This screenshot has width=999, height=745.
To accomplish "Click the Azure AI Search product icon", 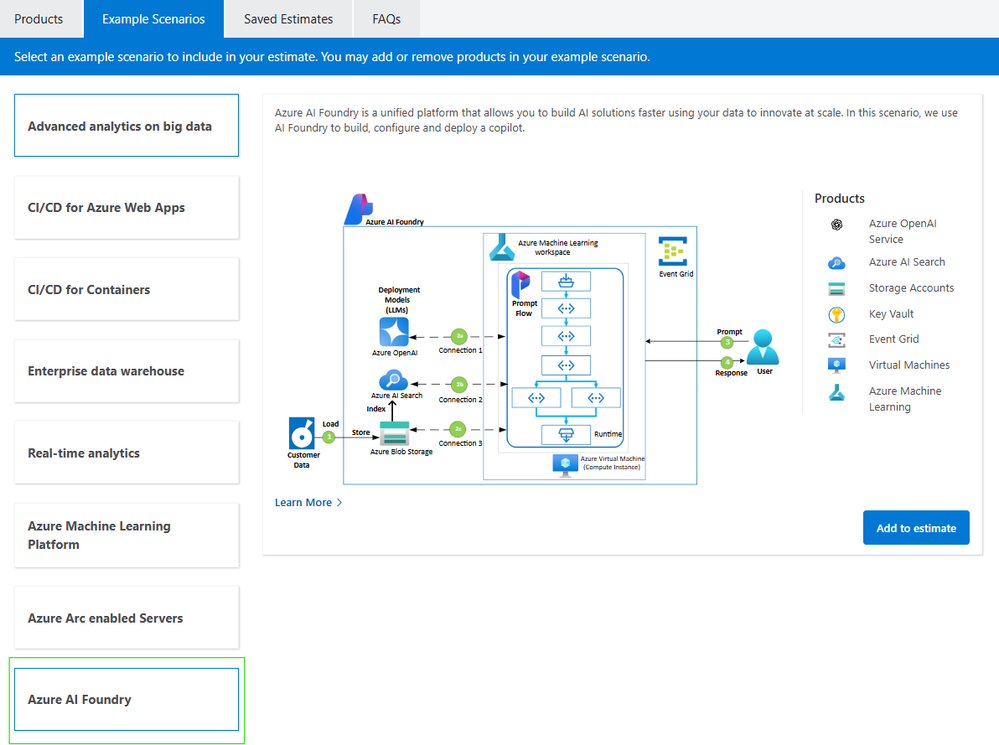I will point(837,263).
